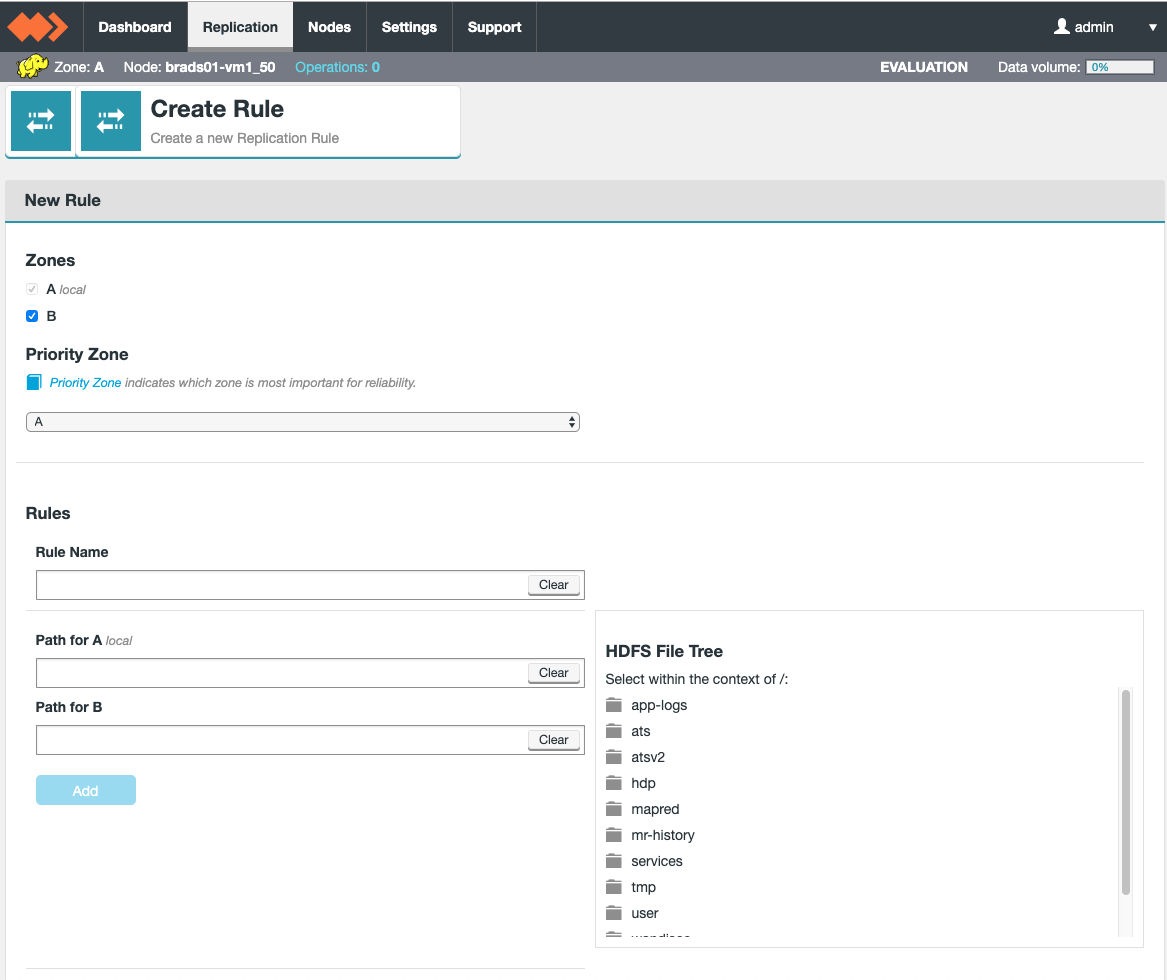1167x980 pixels.
Task: Click the Path for B input field
Action: click(x=280, y=740)
